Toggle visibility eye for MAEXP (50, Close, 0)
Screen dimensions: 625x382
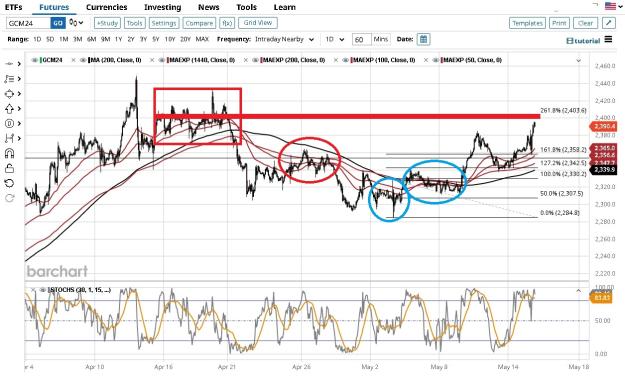(x=435, y=60)
